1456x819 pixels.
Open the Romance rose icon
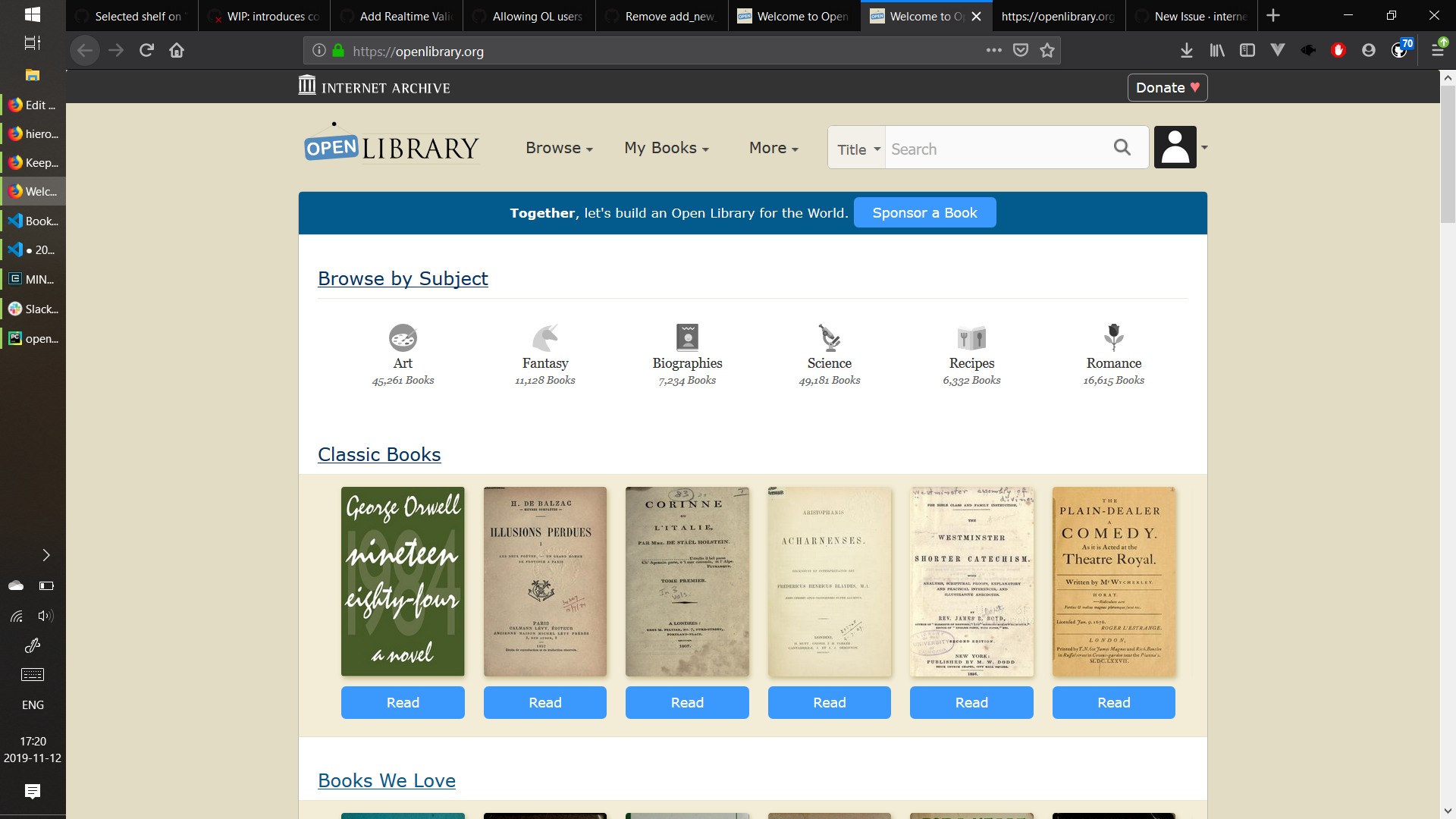point(1113,337)
